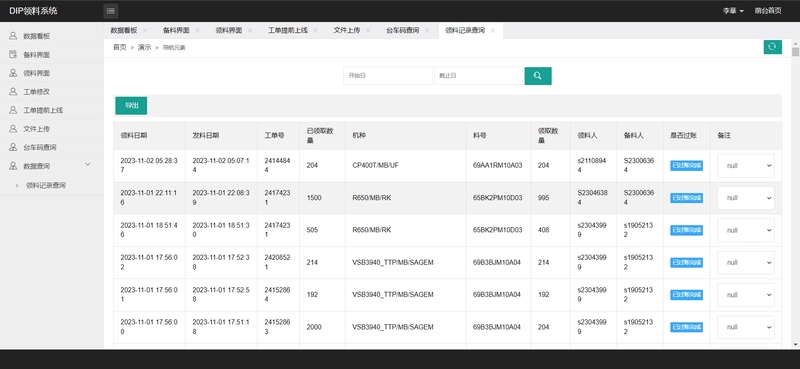The width and height of the screenshot is (800, 369).
Task: Close the 领料界面 tab with its X
Action: (x=250, y=31)
